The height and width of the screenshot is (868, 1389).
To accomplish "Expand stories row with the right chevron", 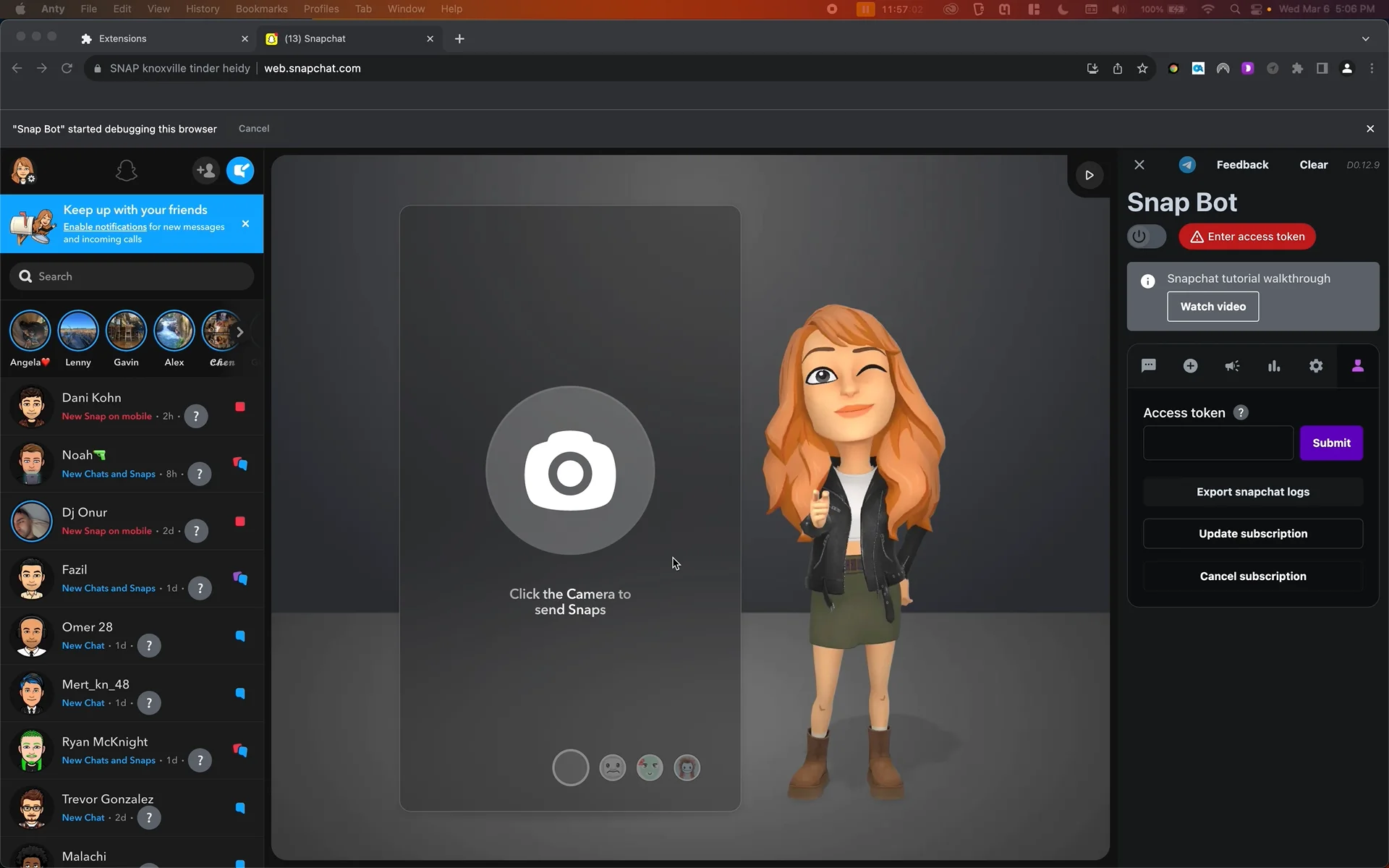I will [240, 332].
